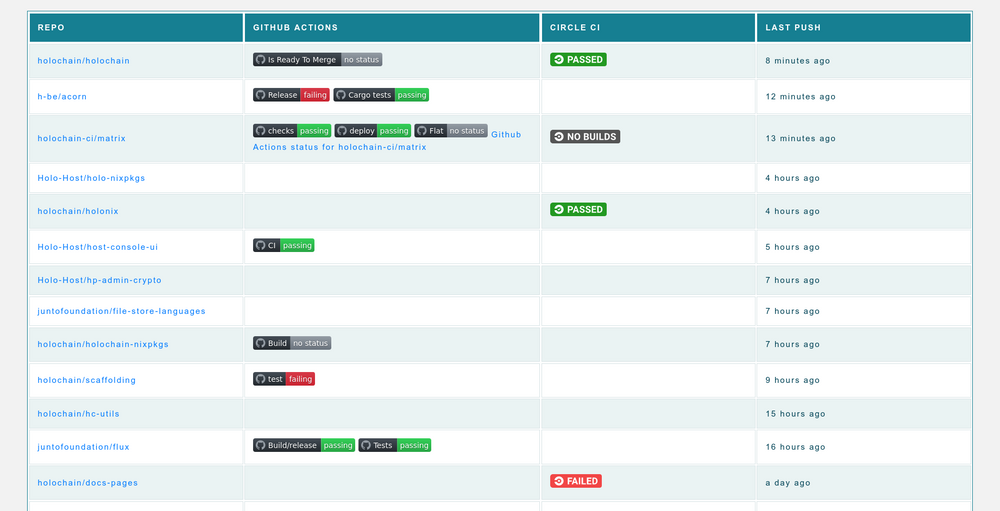Viewport: 1000px width, 511px height.
Task: Click the checks passing badge
Action: (x=291, y=131)
